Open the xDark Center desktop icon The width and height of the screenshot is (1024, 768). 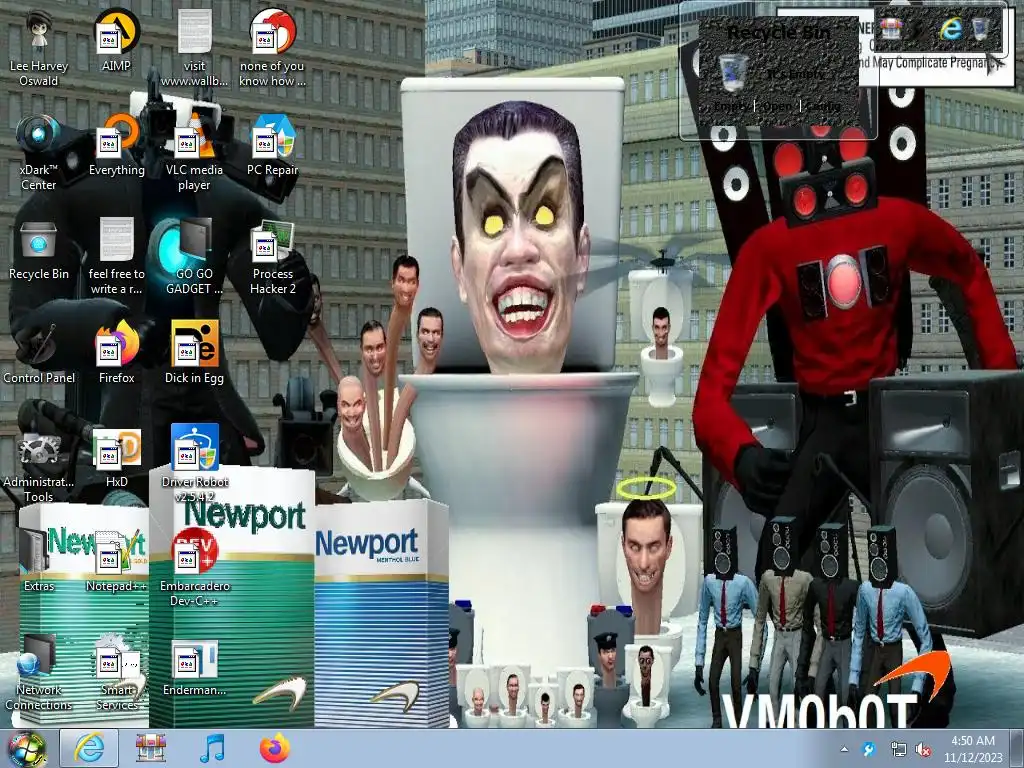[x=39, y=152]
